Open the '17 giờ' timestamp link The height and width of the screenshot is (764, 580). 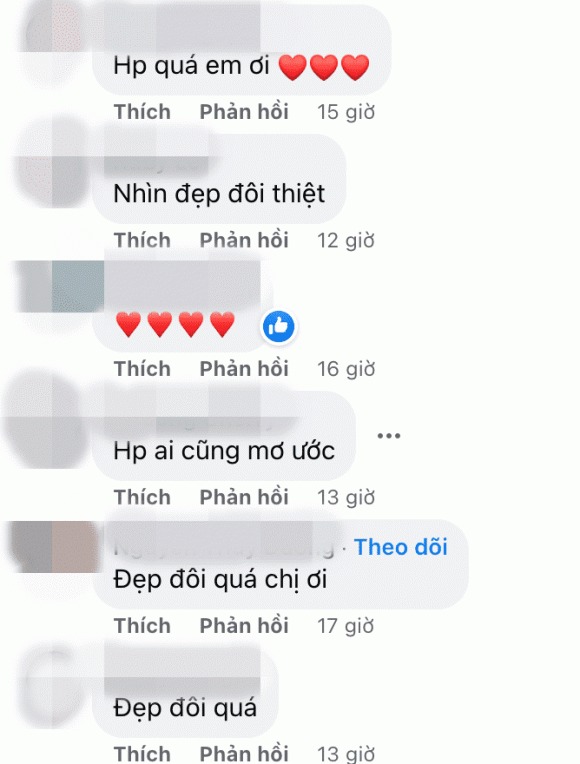[x=346, y=626]
